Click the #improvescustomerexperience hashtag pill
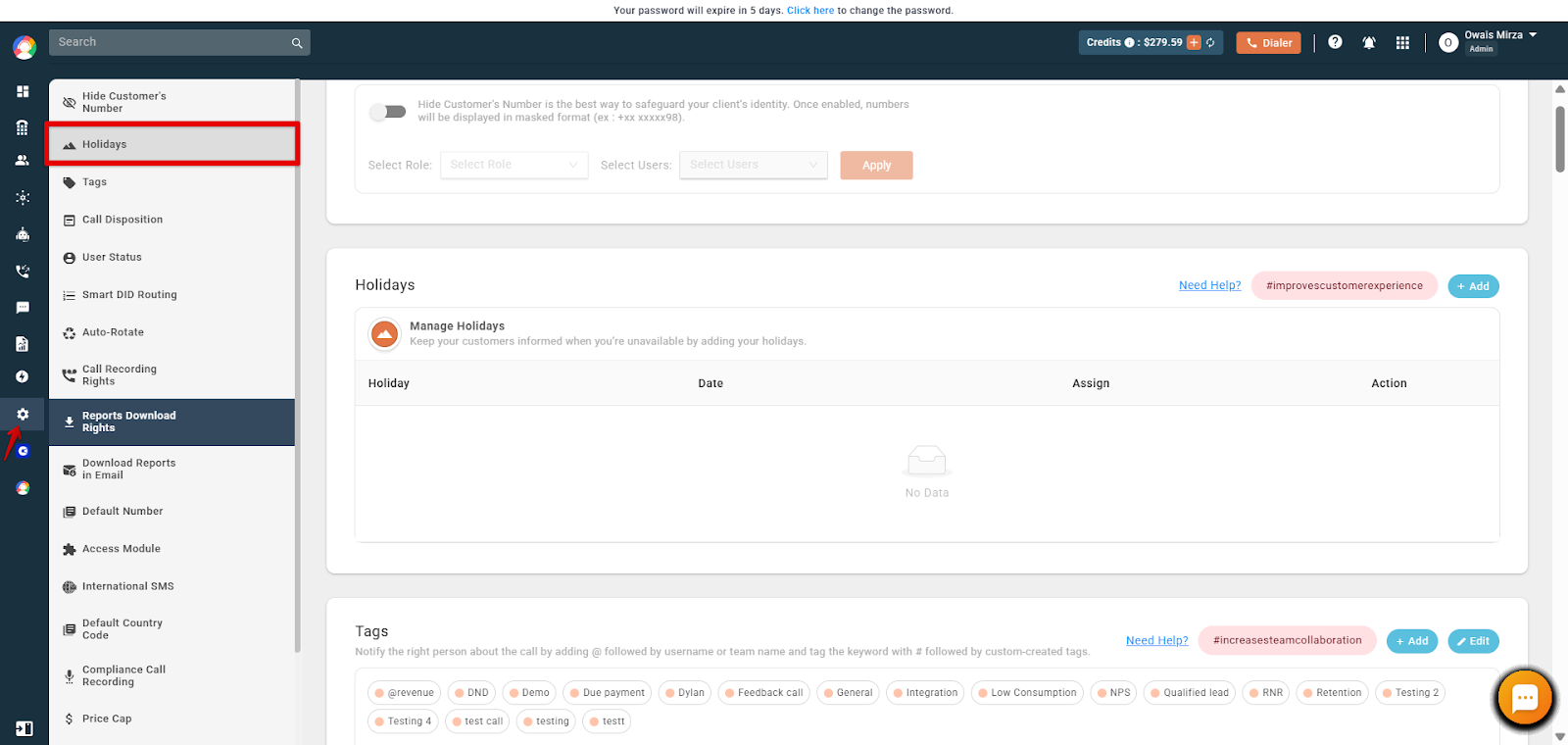Screen dimensions: 1568x745 coord(1344,285)
